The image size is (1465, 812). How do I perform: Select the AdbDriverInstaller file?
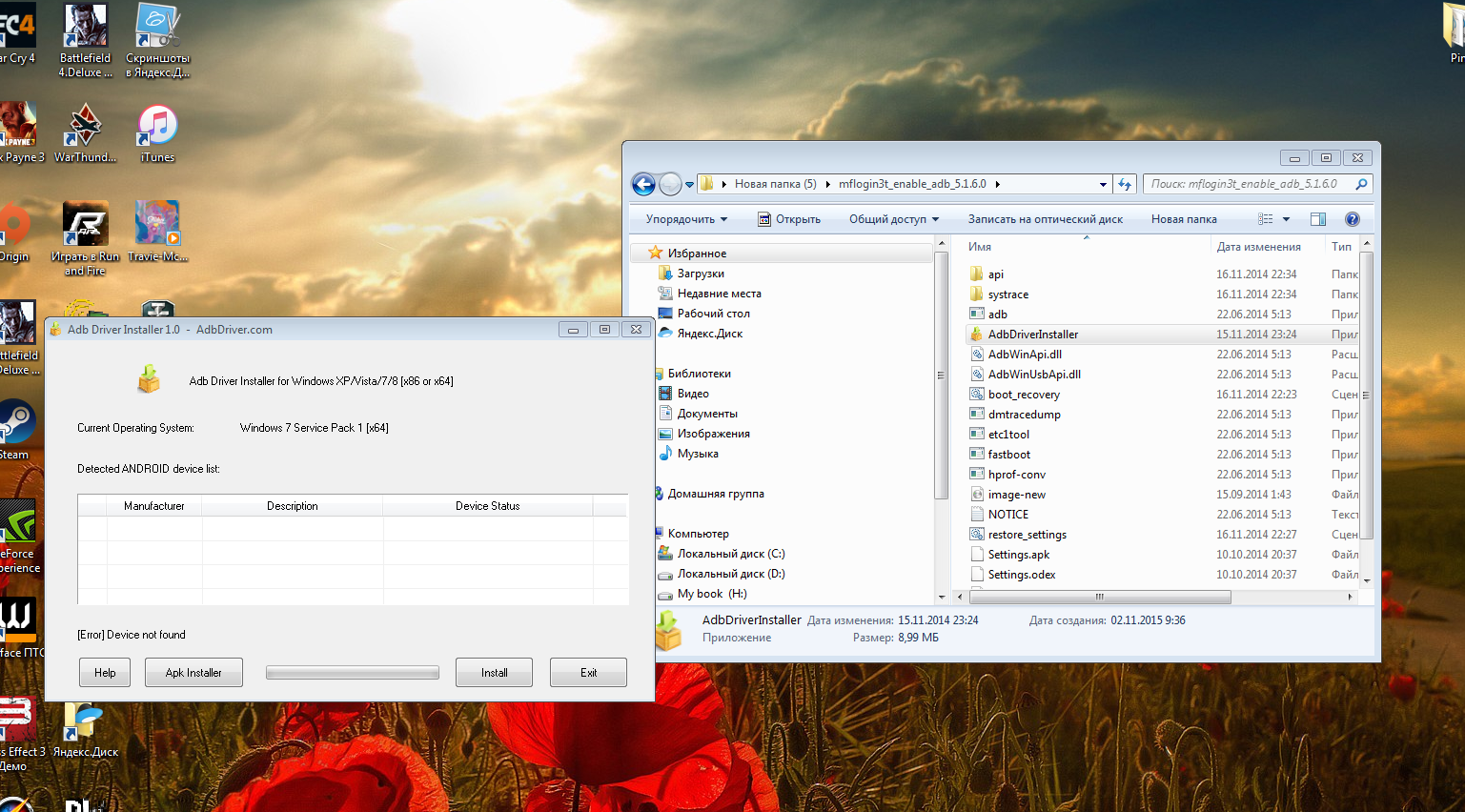pos(1032,335)
